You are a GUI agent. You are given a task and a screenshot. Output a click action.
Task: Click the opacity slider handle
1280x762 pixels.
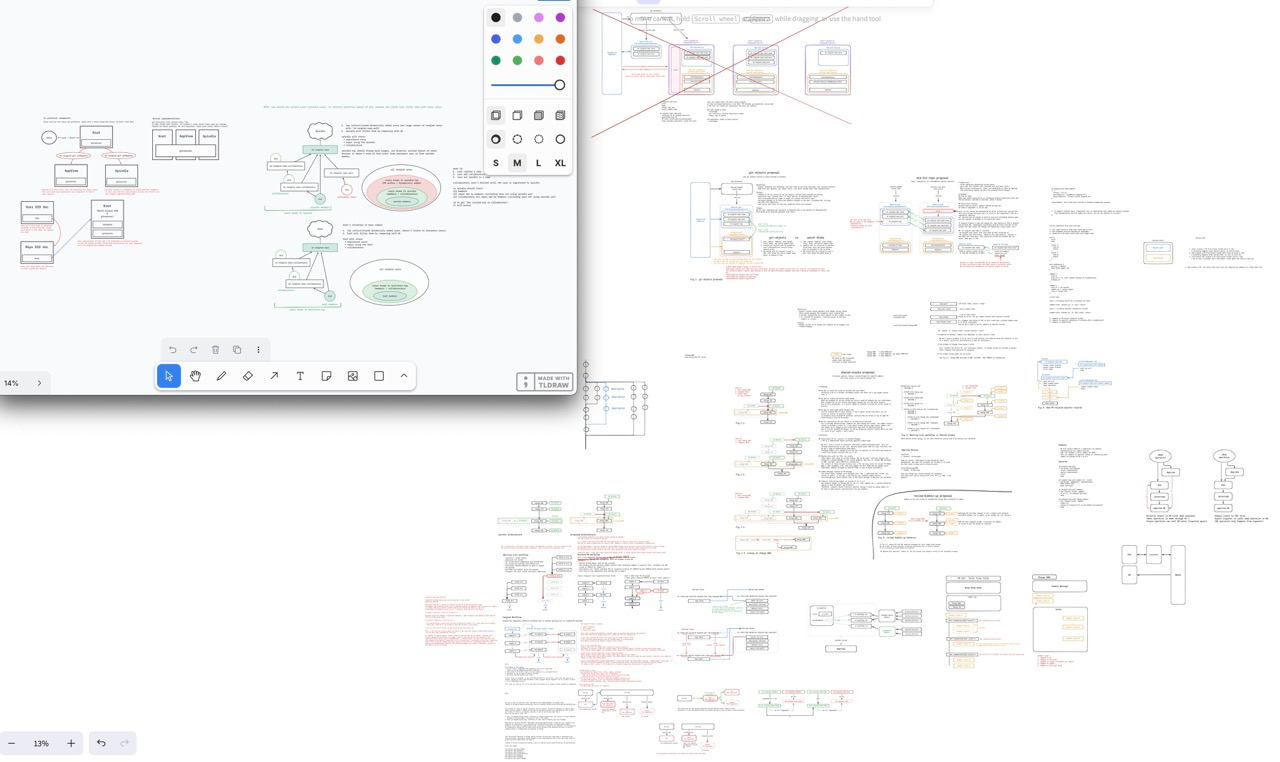coord(559,85)
